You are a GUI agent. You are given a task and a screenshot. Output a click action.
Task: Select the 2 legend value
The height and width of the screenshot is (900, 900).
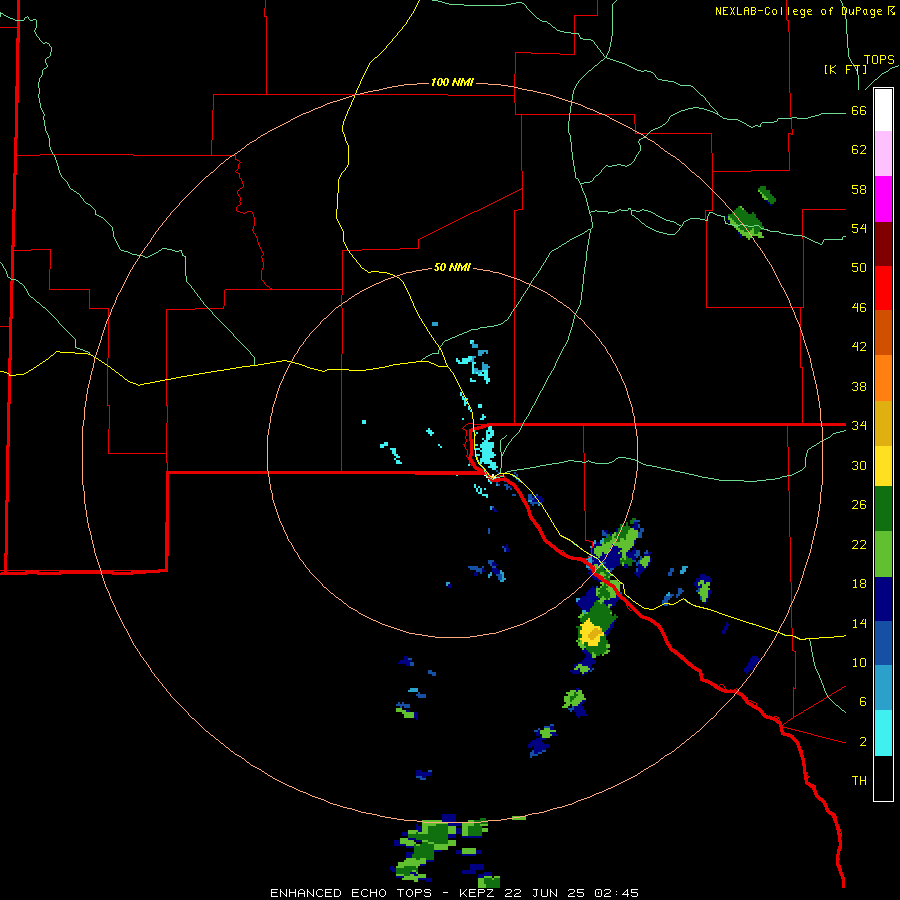click(x=863, y=742)
